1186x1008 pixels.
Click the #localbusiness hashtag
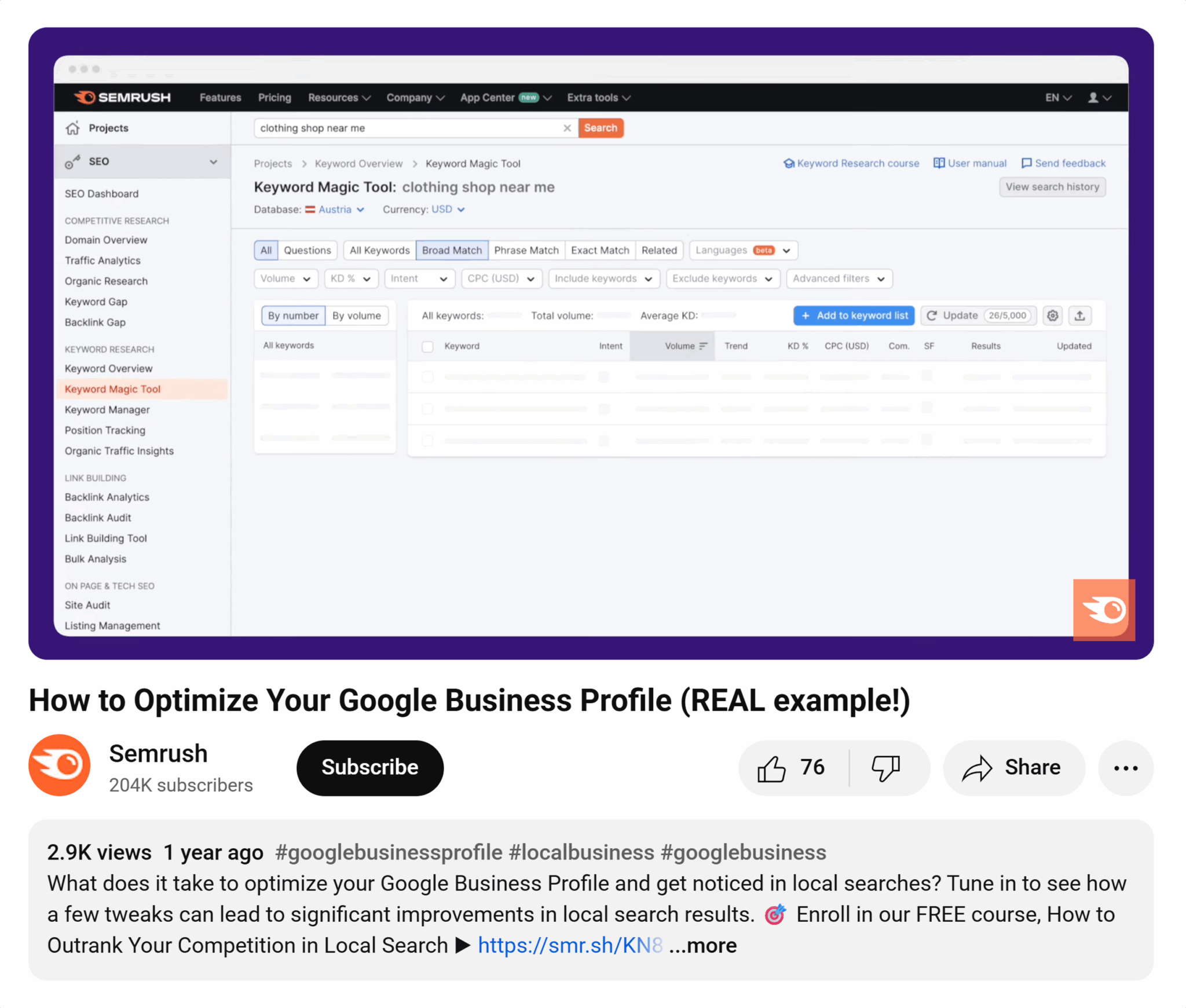pos(581,853)
